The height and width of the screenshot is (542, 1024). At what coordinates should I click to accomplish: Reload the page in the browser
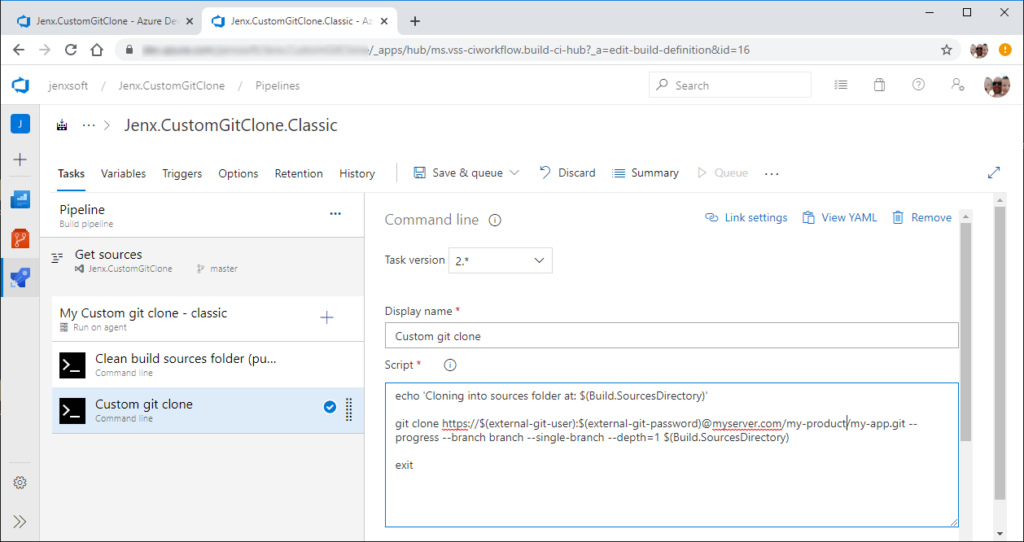71,50
